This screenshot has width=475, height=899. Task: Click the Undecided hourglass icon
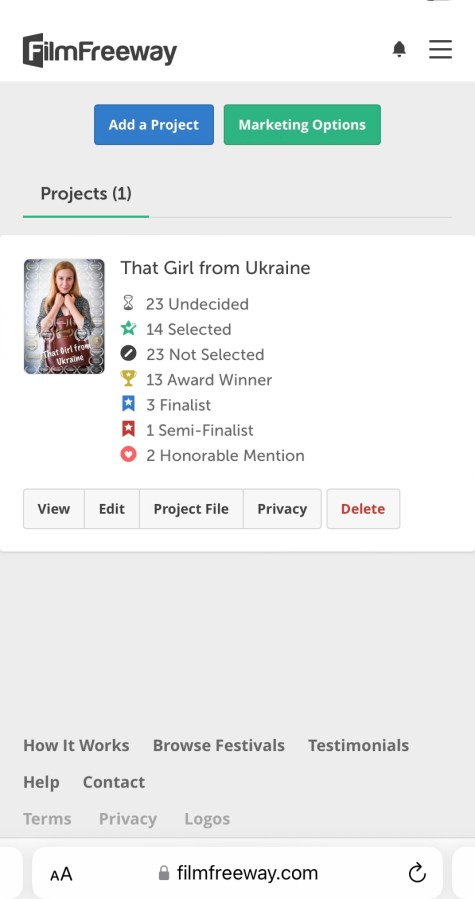tap(128, 303)
